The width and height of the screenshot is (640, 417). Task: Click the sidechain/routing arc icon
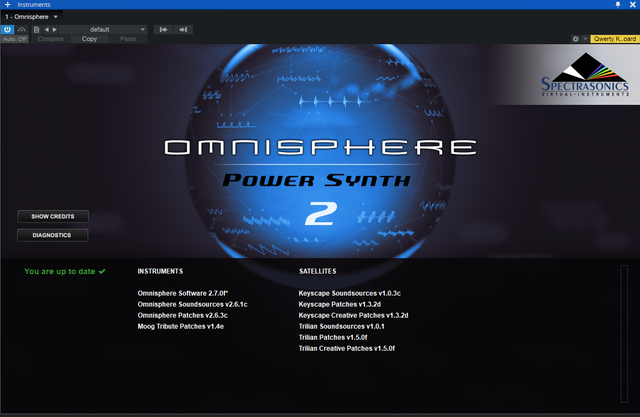click(x=22, y=29)
